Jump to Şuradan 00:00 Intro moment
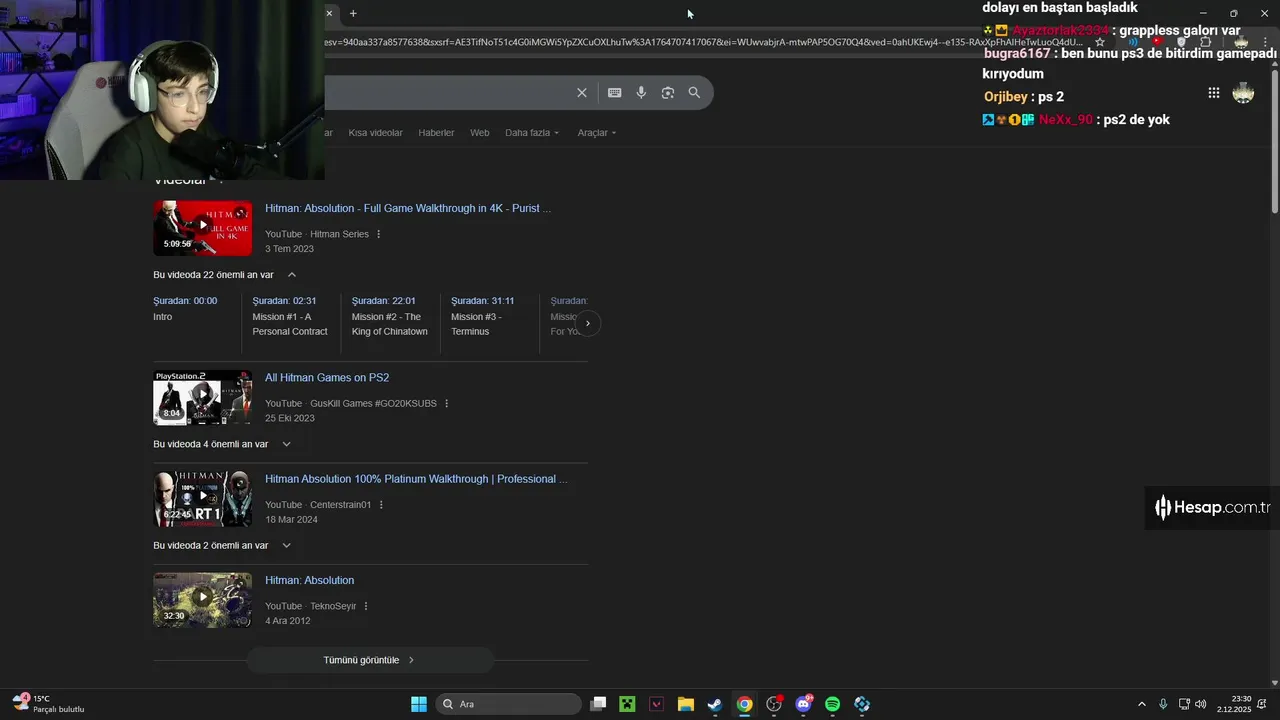Image resolution: width=1280 pixels, height=720 pixels. [185, 308]
